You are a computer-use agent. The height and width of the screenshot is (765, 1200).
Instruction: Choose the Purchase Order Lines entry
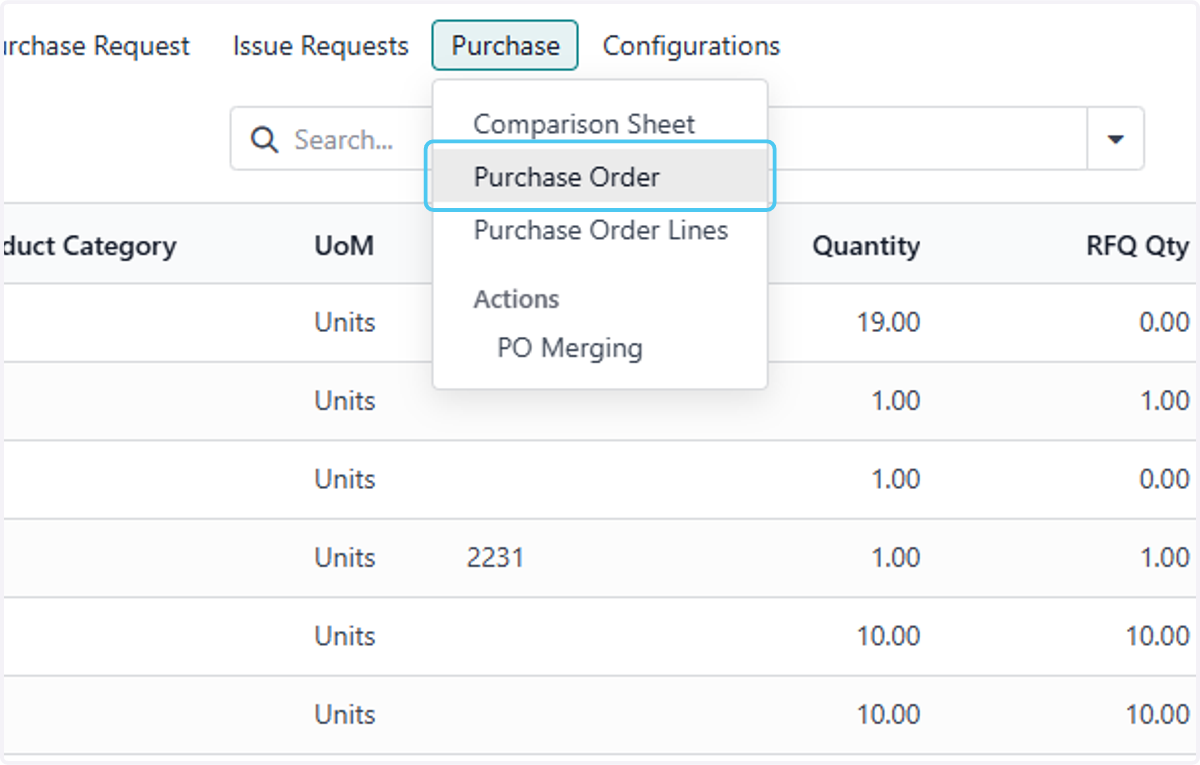600,230
